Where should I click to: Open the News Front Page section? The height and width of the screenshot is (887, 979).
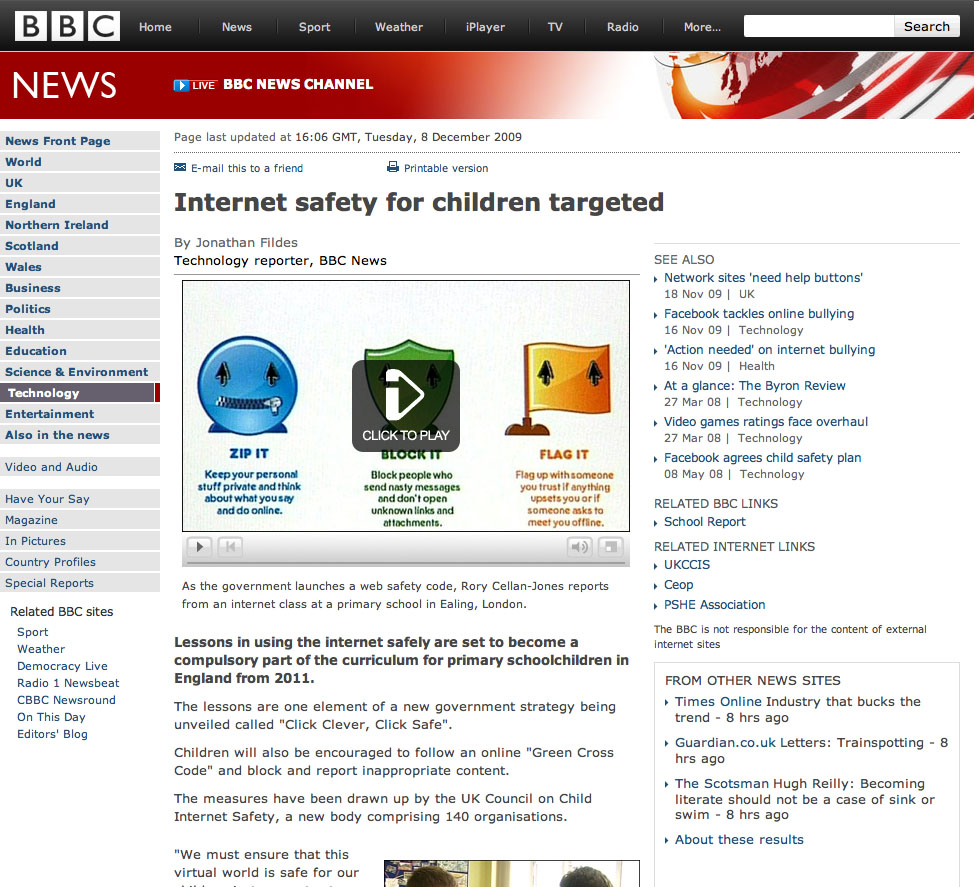(x=57, y=140)
